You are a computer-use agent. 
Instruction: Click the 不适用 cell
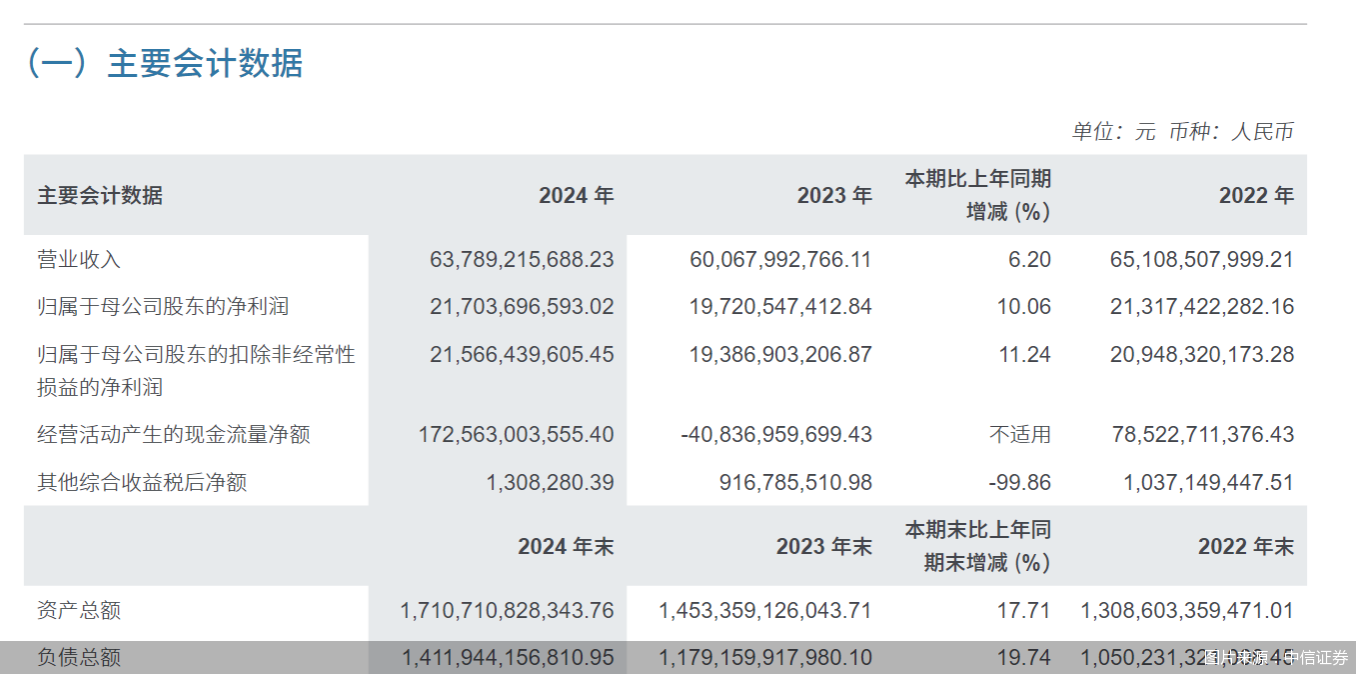click(x=1020, y=434)
